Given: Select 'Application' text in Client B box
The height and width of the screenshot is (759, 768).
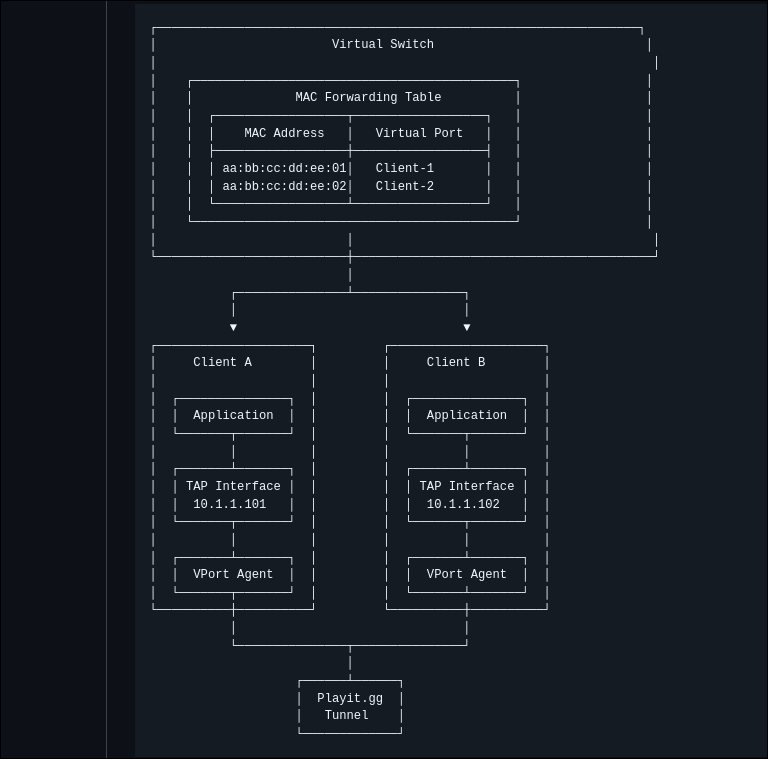Looking at the screenshot, I should 466,415.
